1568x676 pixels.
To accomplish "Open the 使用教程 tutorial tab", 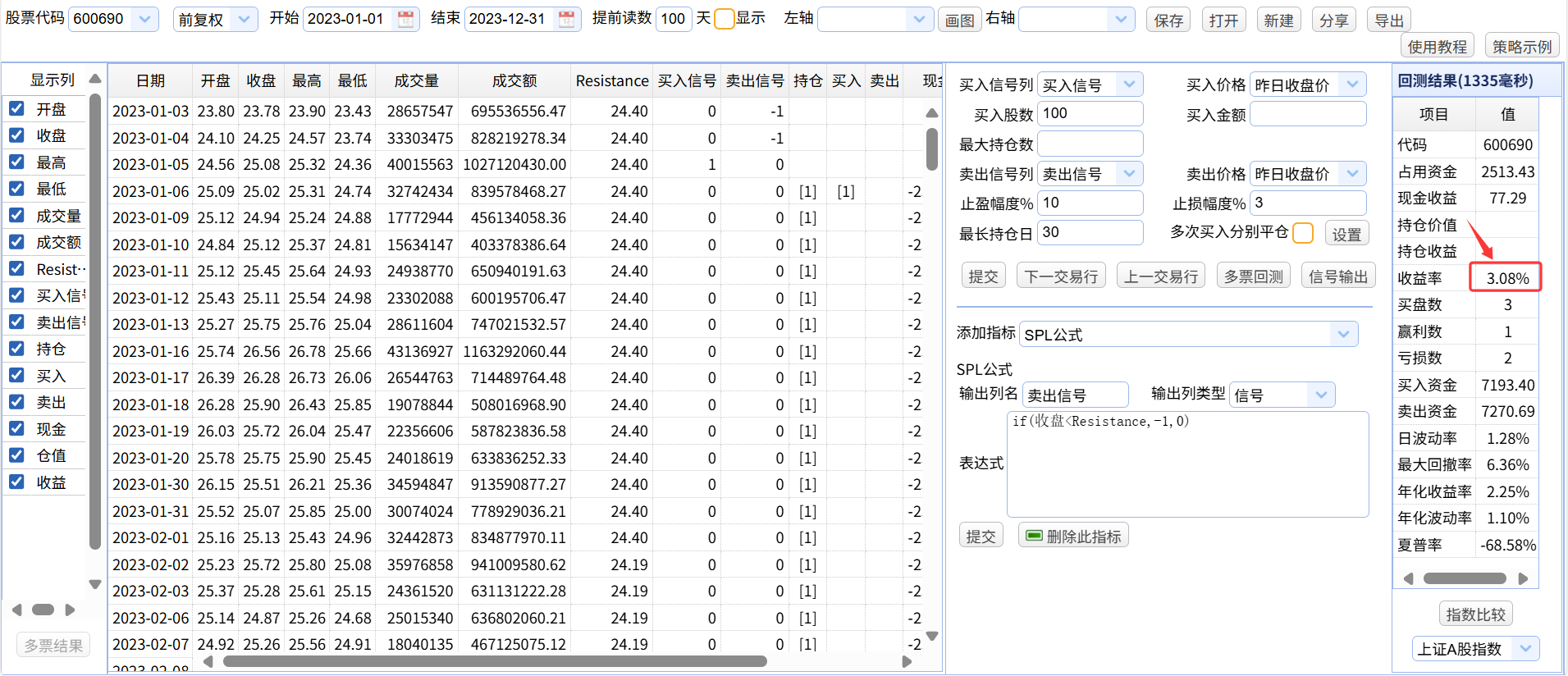I will coord(1437,47).
